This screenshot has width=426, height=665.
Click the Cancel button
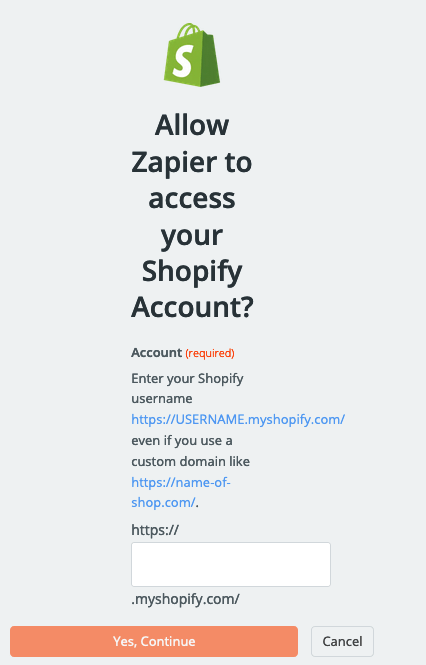pos(342,641)
